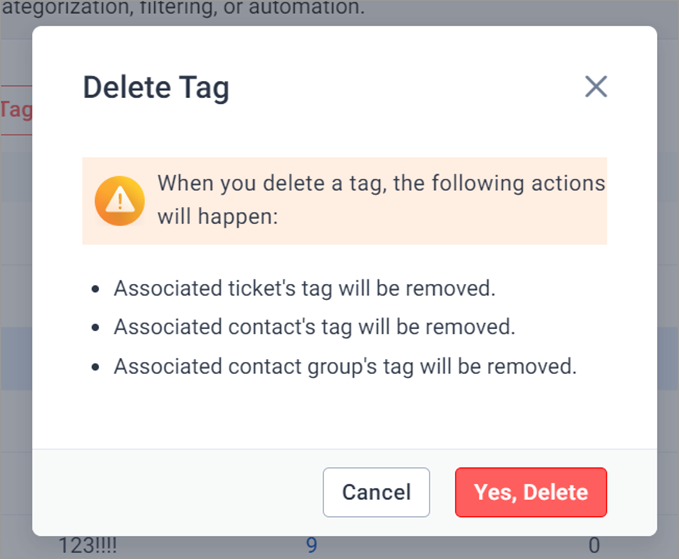Click the Delete Tag dialog title
Viewport: 679px width, 559px height.
tap(156, 88)
